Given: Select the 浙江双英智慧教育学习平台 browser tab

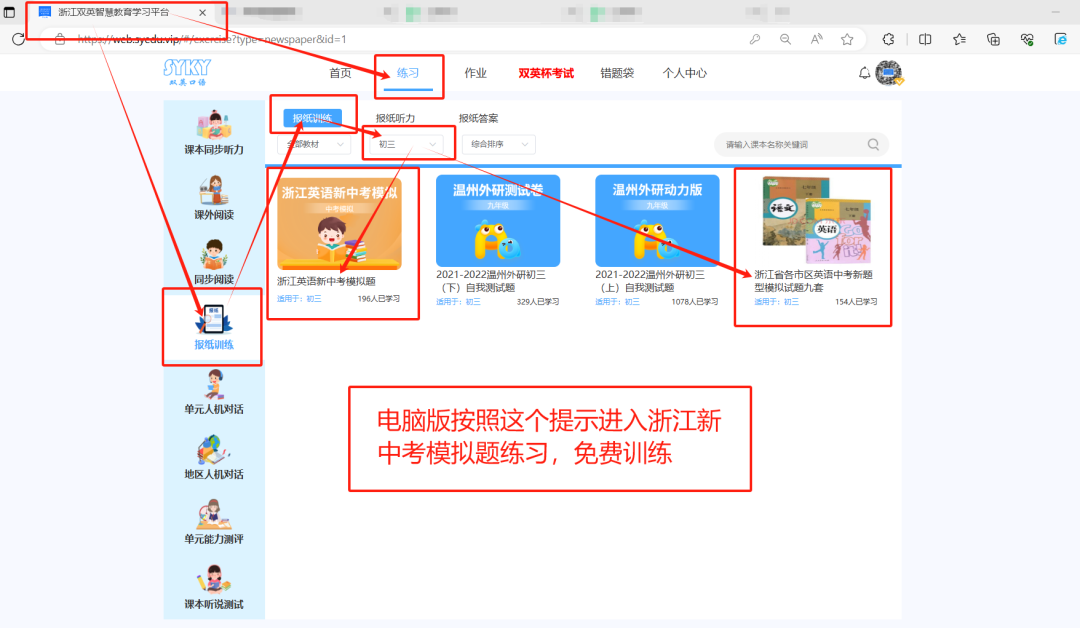Looking at the screenshot, I should coord(123,12).
